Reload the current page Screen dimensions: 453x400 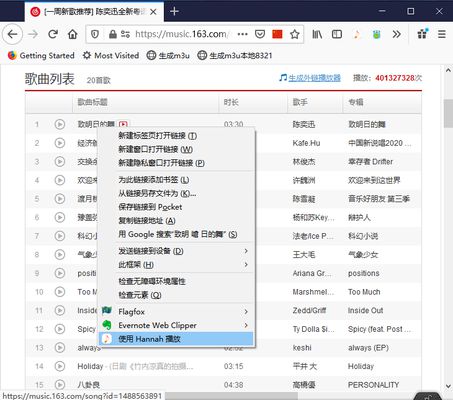53,34
